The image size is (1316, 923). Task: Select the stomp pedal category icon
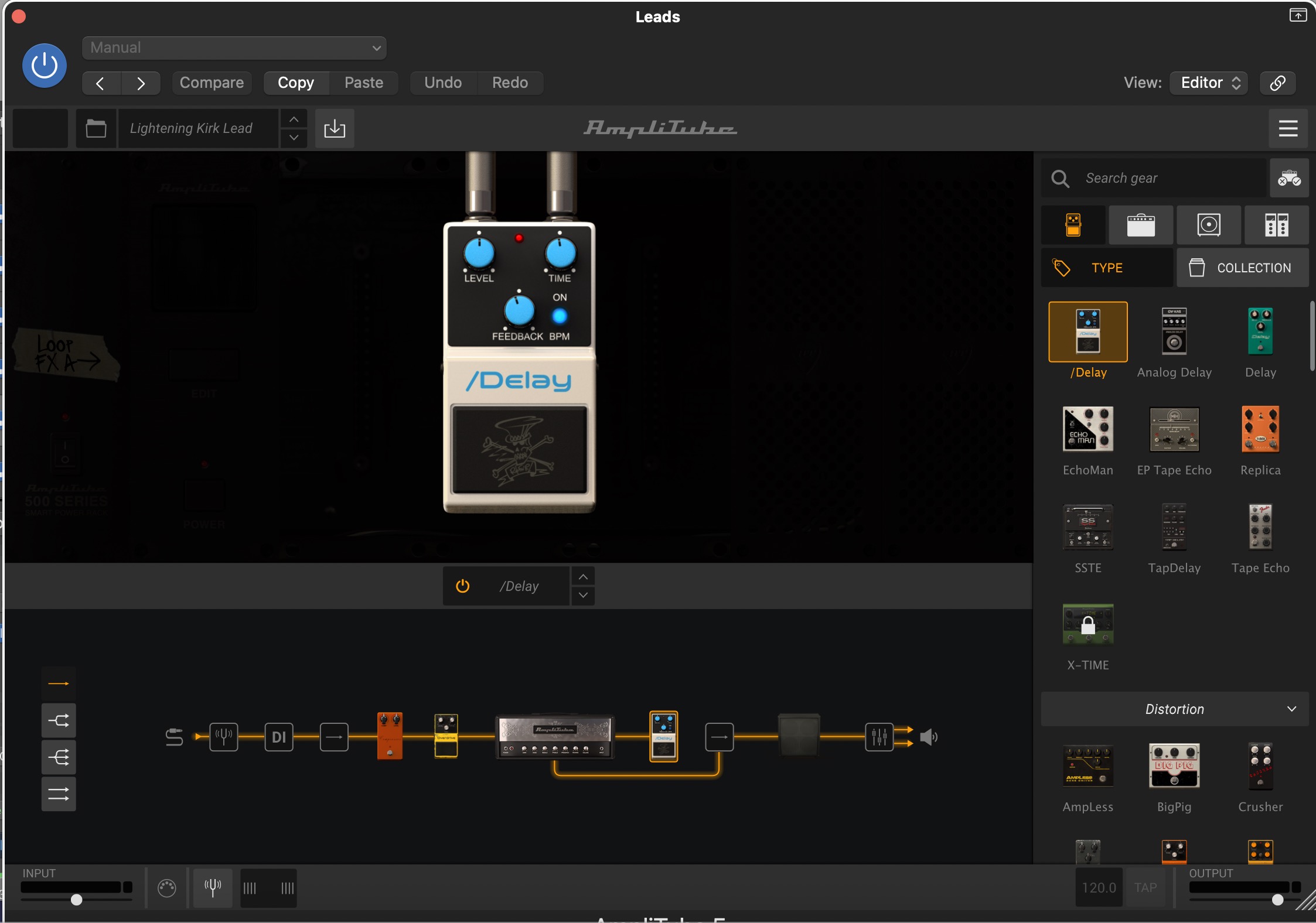pyautogui.click(x=1073, y=225)
